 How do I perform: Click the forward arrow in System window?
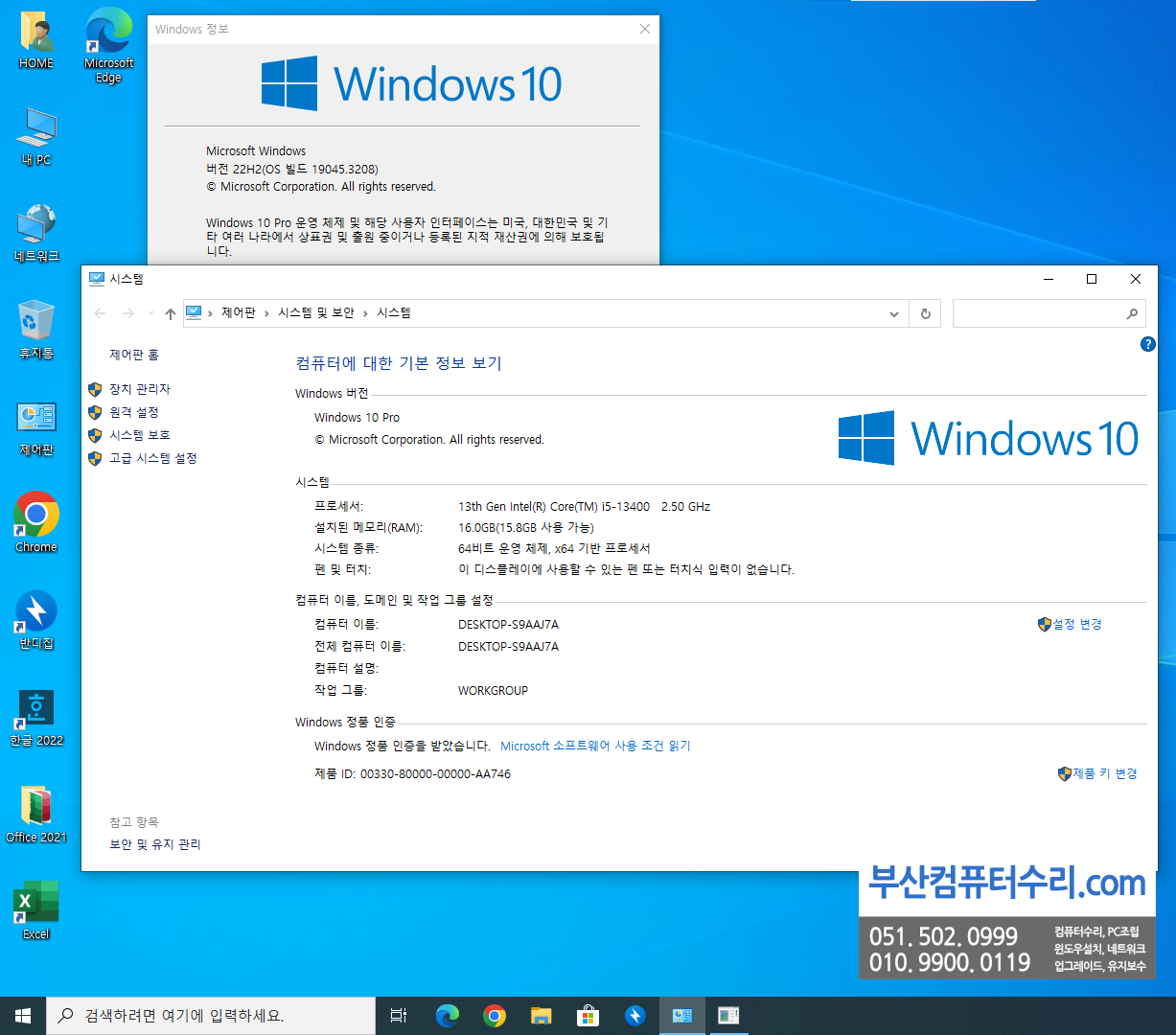(128, 313)
